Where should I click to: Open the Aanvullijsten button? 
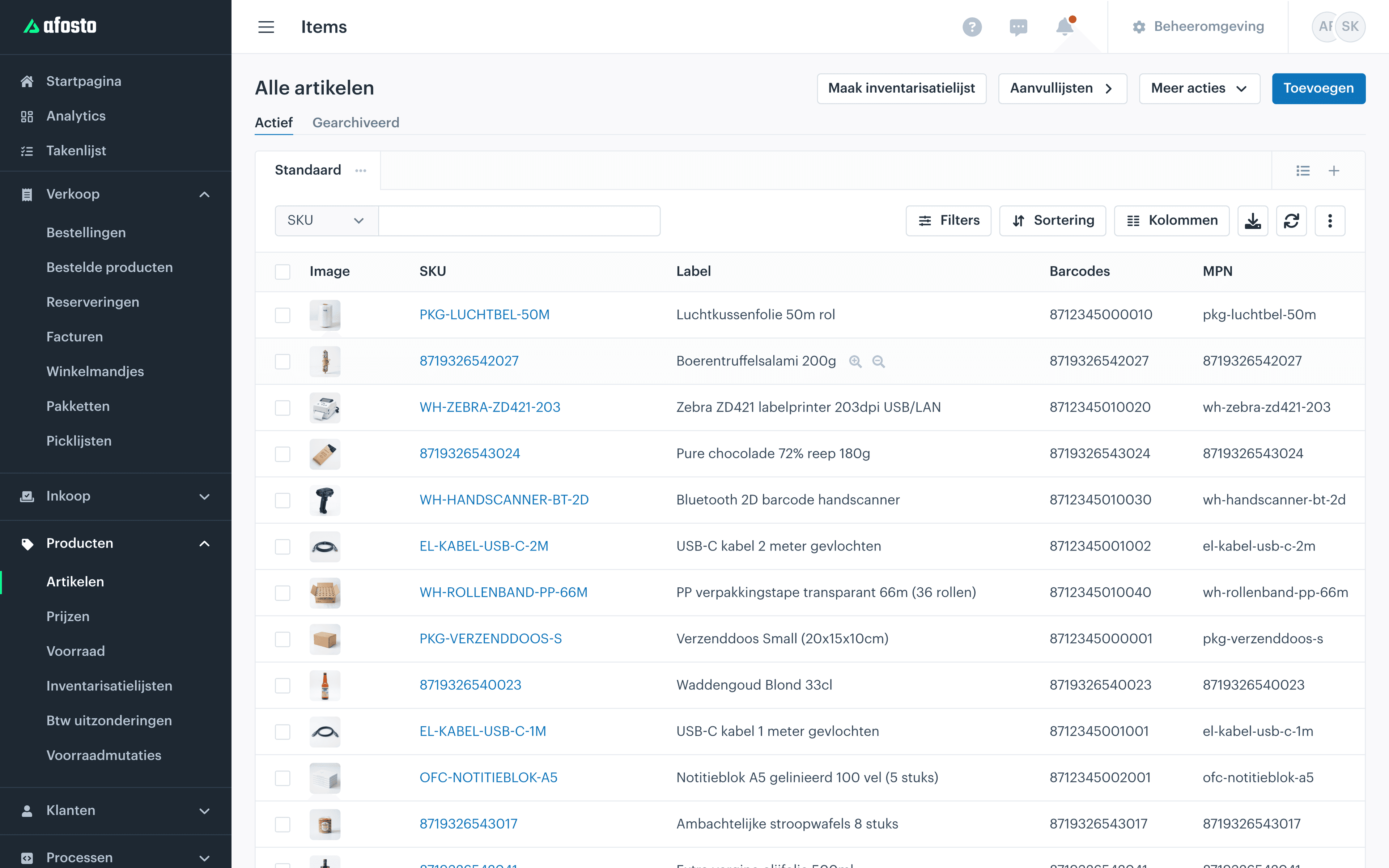pos(1062,88)
